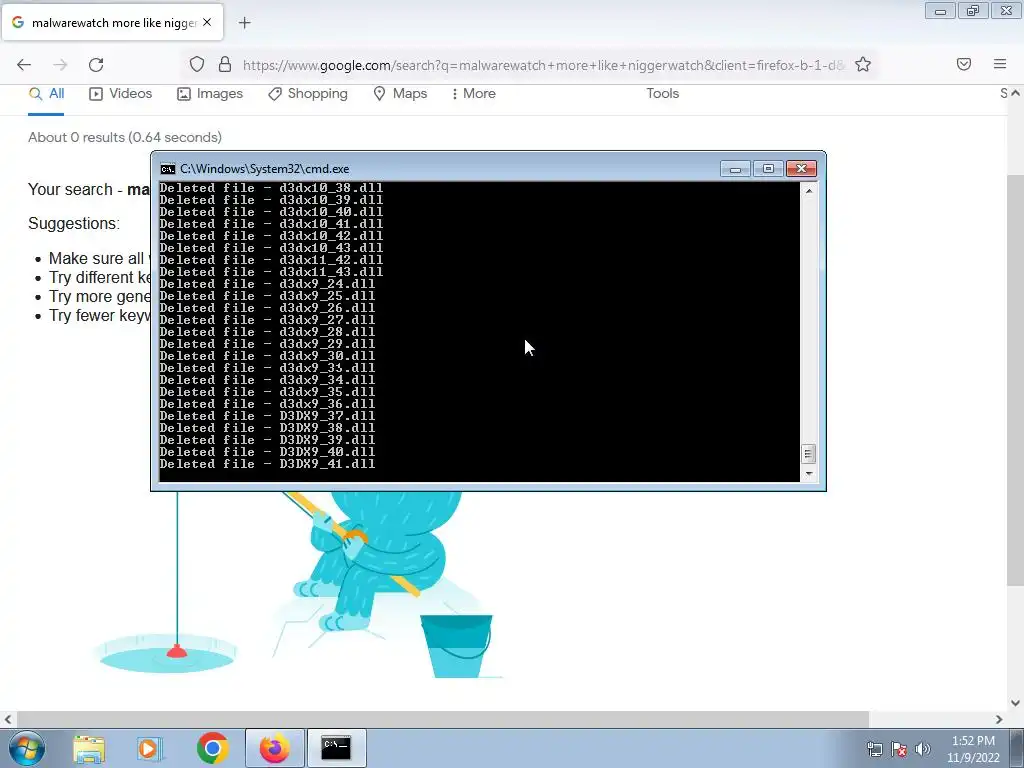
Task: Click the browser page scroll up arrow
Action: click(1016, 93)
